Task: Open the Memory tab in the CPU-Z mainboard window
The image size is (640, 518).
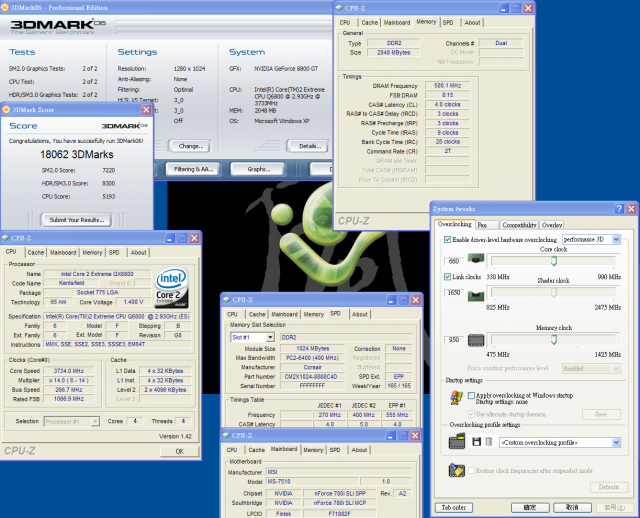Action: click(x=313, y=450)
